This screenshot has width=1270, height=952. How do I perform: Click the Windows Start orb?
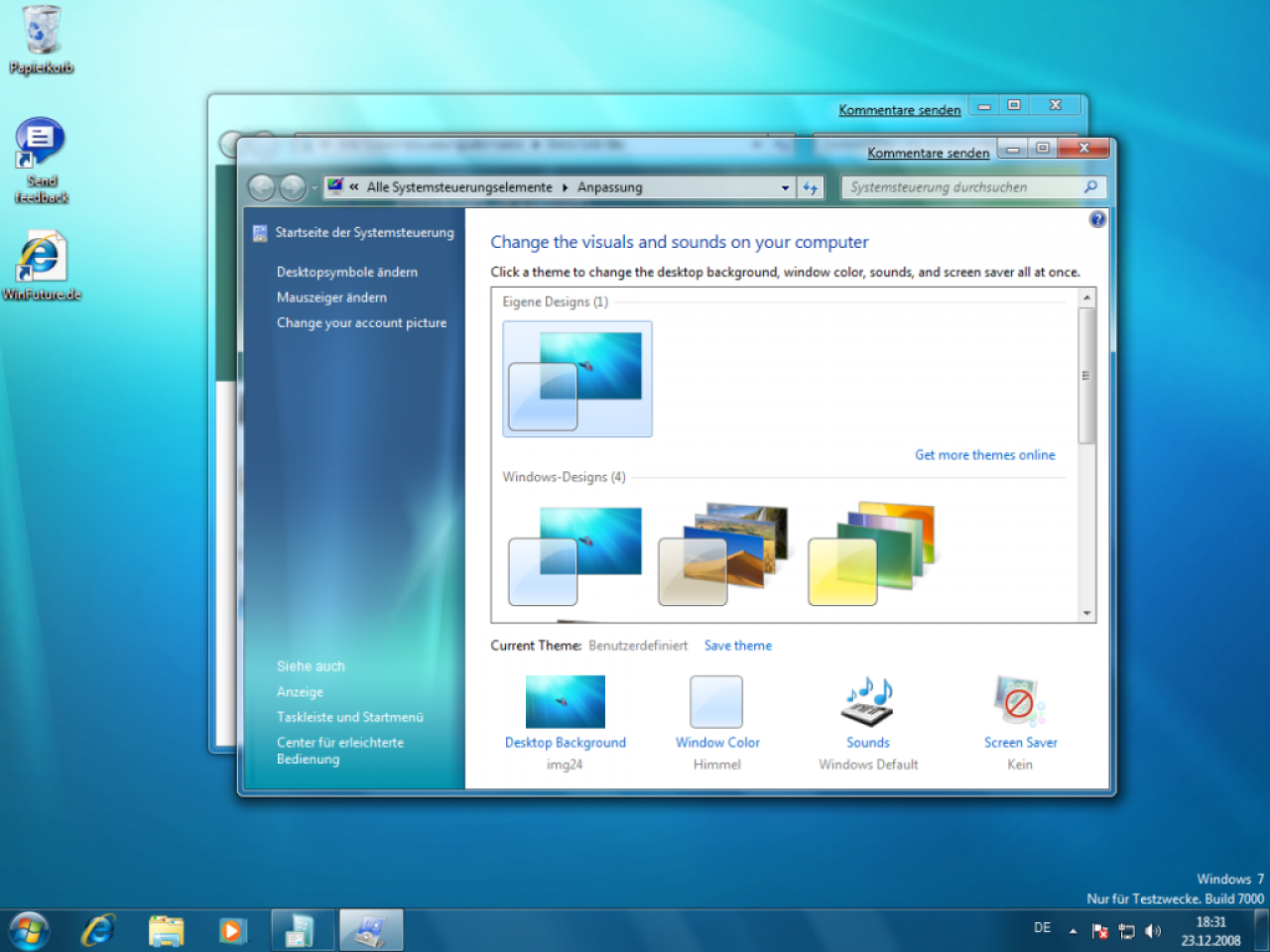29,931
